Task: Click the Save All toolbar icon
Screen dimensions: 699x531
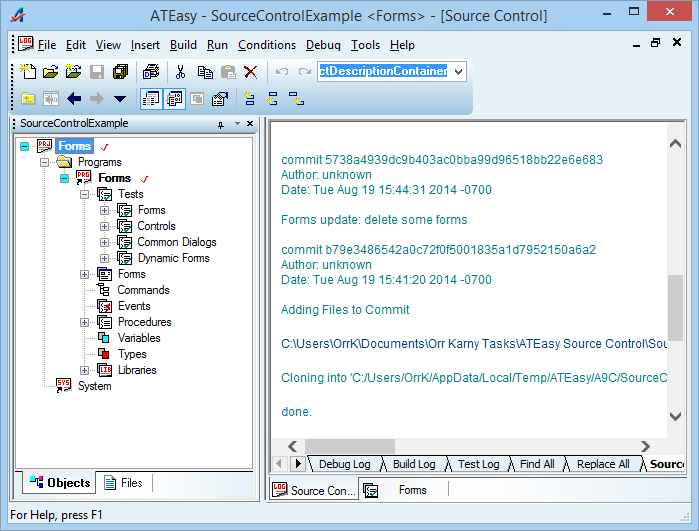Action: (120, 71)
